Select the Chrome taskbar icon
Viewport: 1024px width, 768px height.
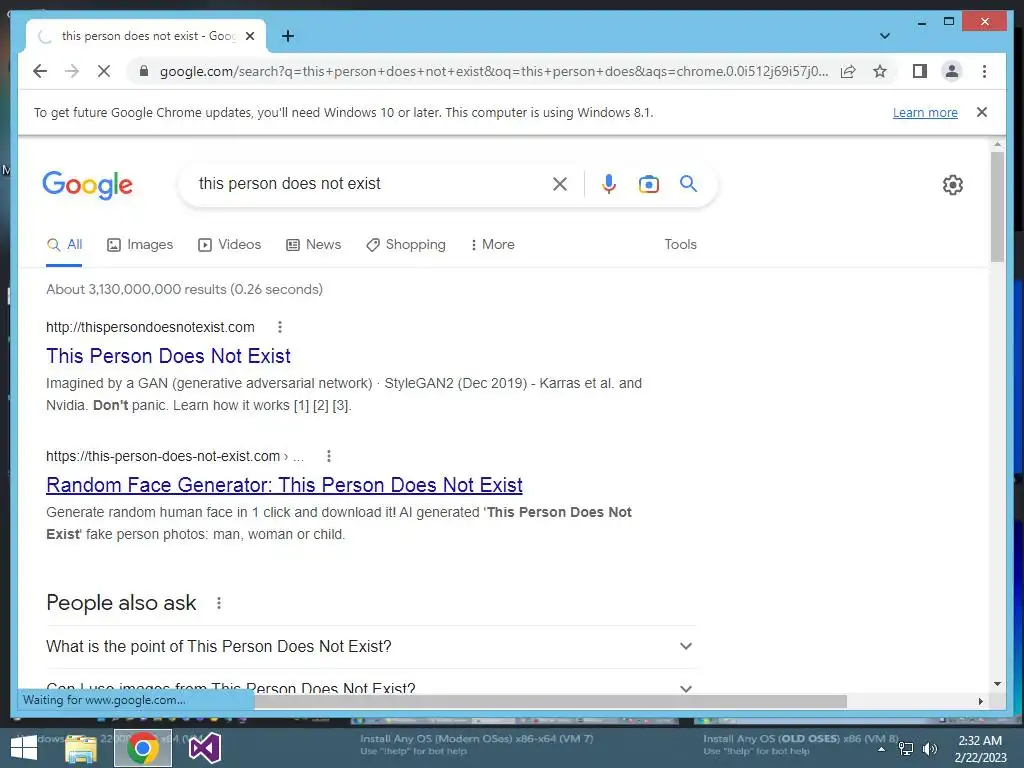[x=142, y=748]
